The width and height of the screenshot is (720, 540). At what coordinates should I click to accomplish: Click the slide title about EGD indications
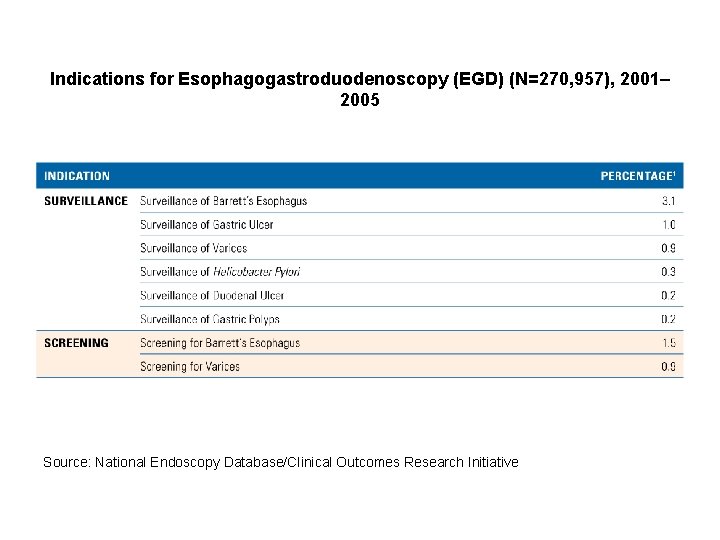pos(360,89)
